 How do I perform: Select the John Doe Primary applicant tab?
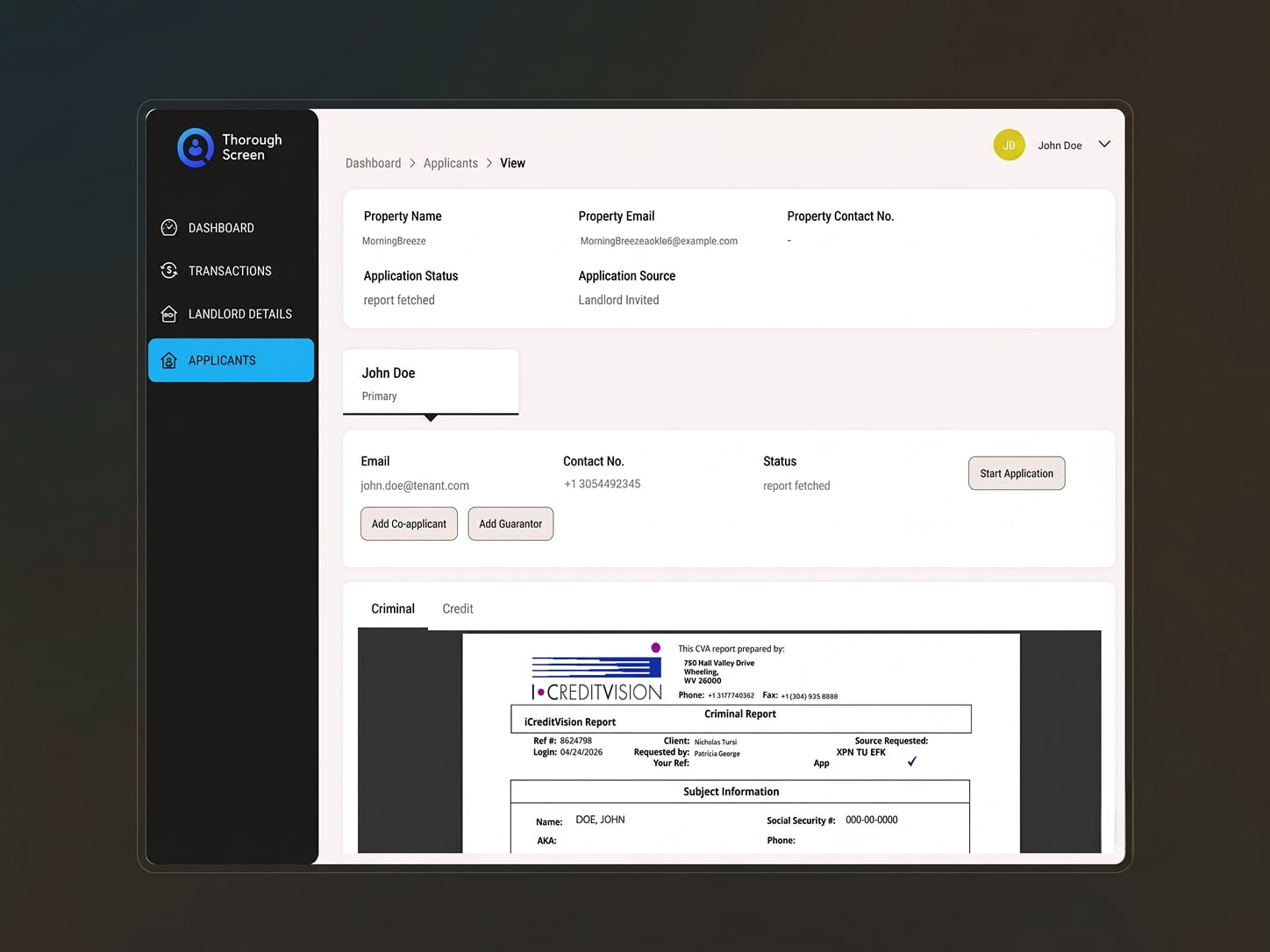tap(431, 382)
